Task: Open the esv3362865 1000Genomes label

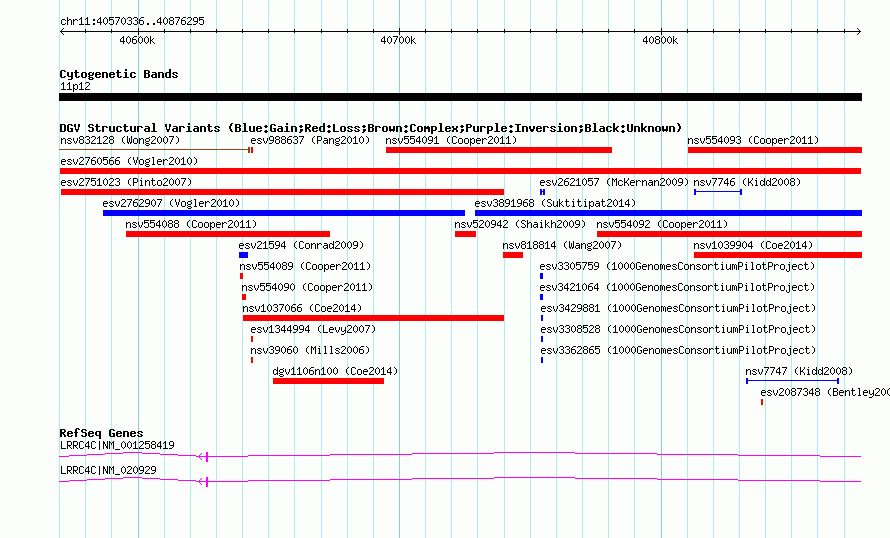Action: (678, 350)
